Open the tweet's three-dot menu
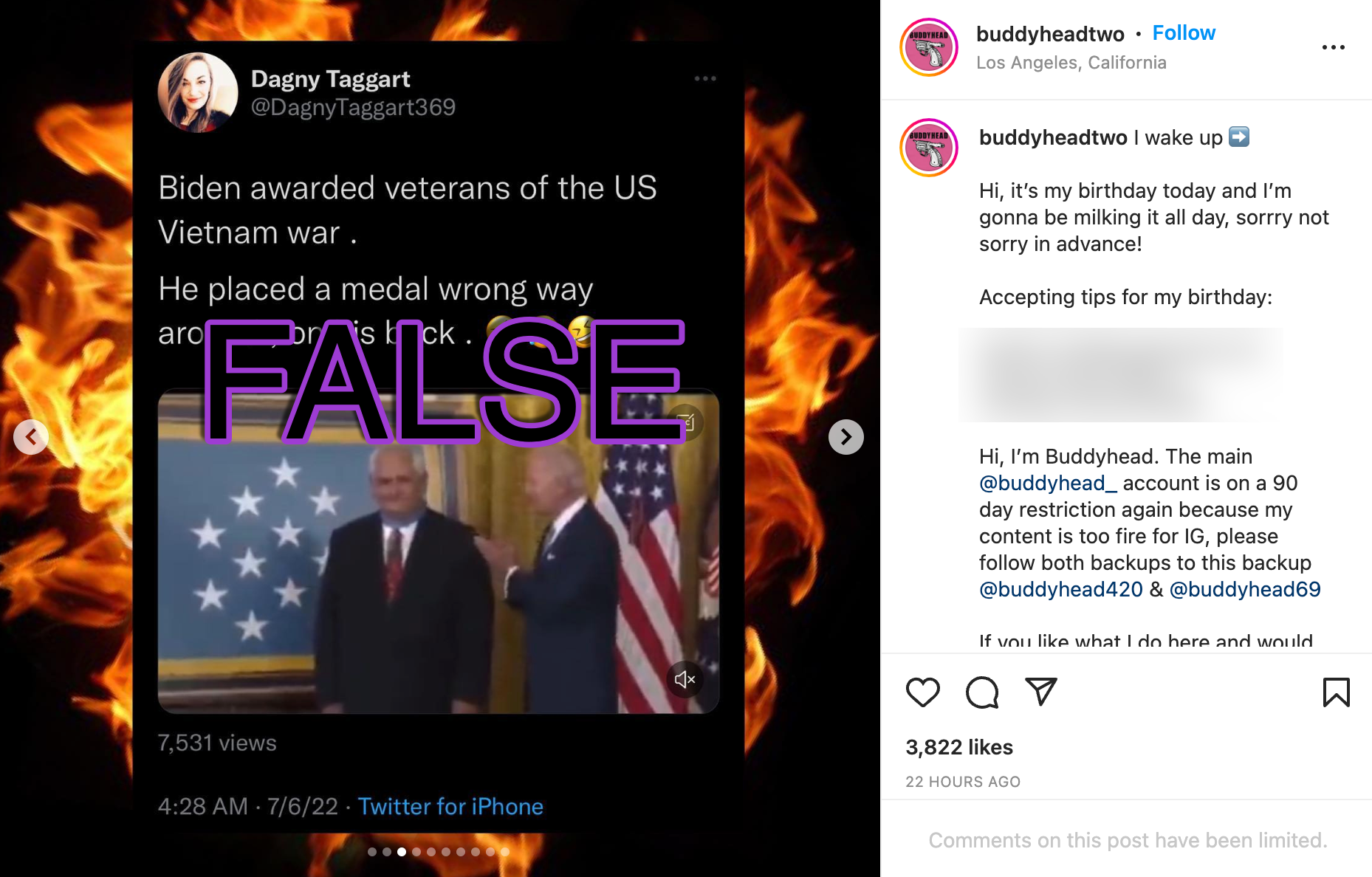The height and width of the screenshot is (877, 1372). 705,78
